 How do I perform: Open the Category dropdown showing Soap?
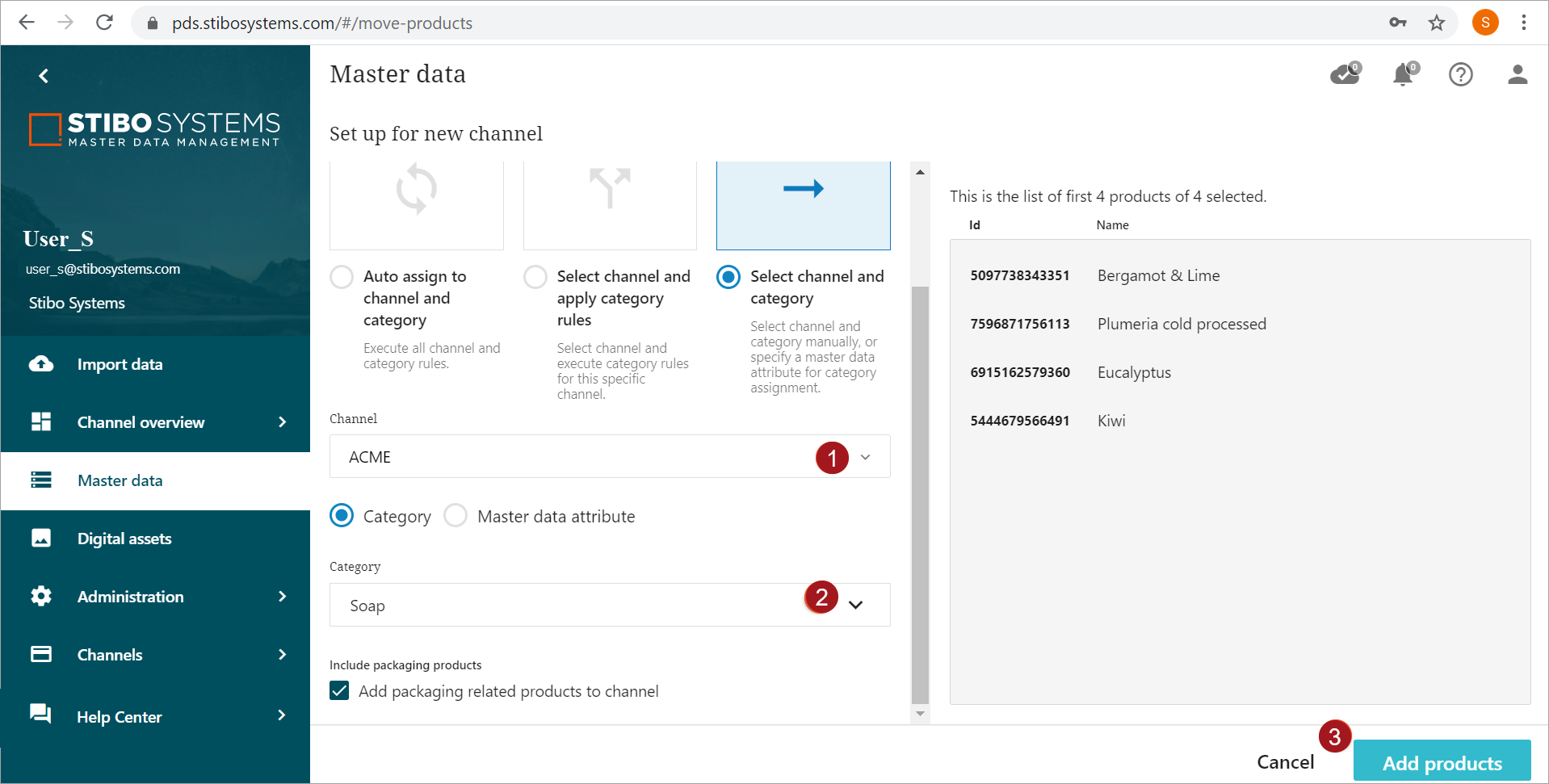(855, 605)
